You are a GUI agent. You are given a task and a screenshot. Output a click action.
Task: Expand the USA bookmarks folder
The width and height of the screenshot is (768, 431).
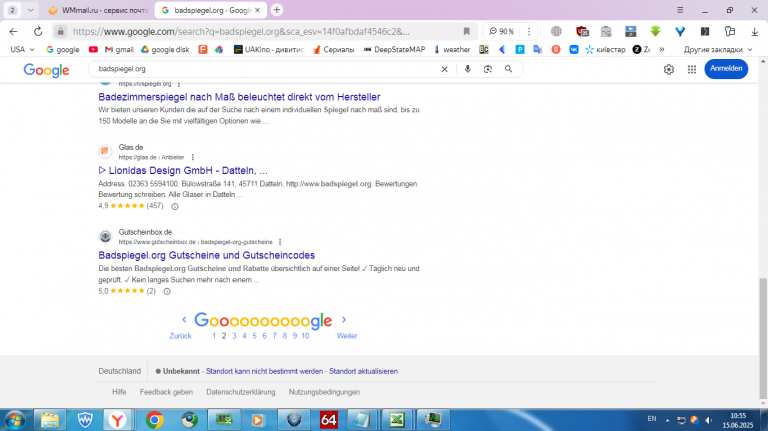point(22,49)
